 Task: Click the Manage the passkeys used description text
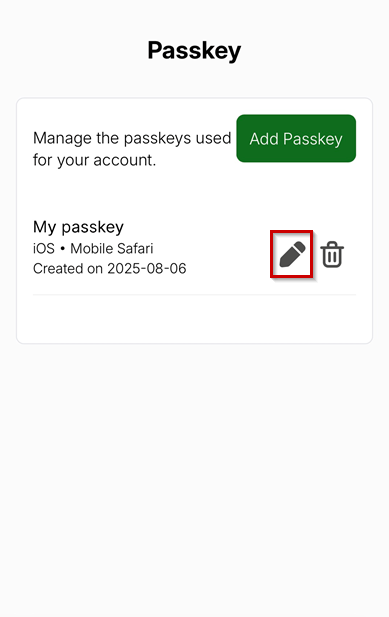132,138
